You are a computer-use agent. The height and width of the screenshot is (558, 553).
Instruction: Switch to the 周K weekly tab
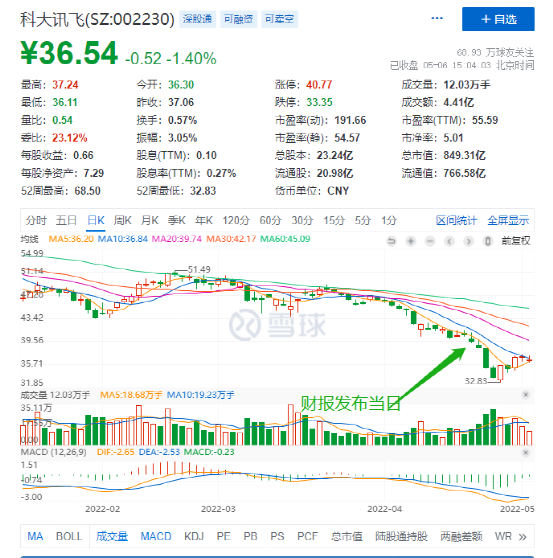(122, 221)
